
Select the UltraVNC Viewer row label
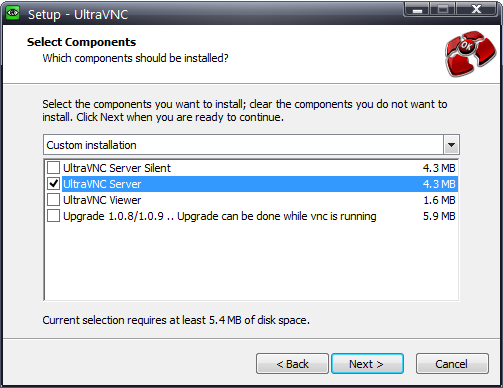pos(102,200)
